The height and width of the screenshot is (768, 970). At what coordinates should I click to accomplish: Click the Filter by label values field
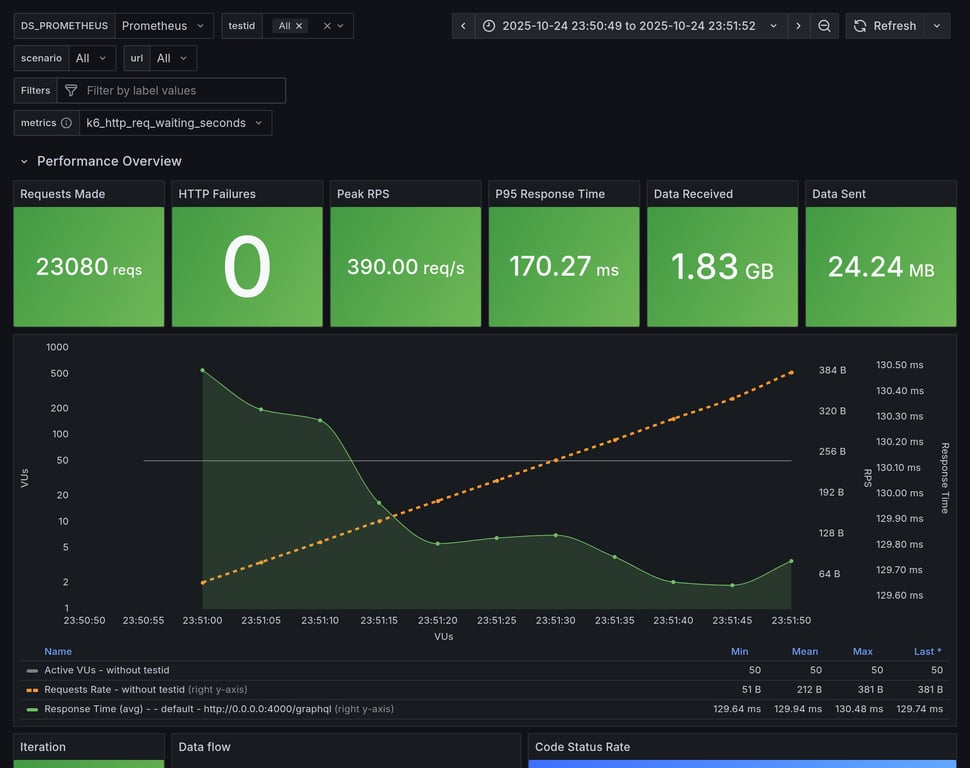(x=180, y=91)
